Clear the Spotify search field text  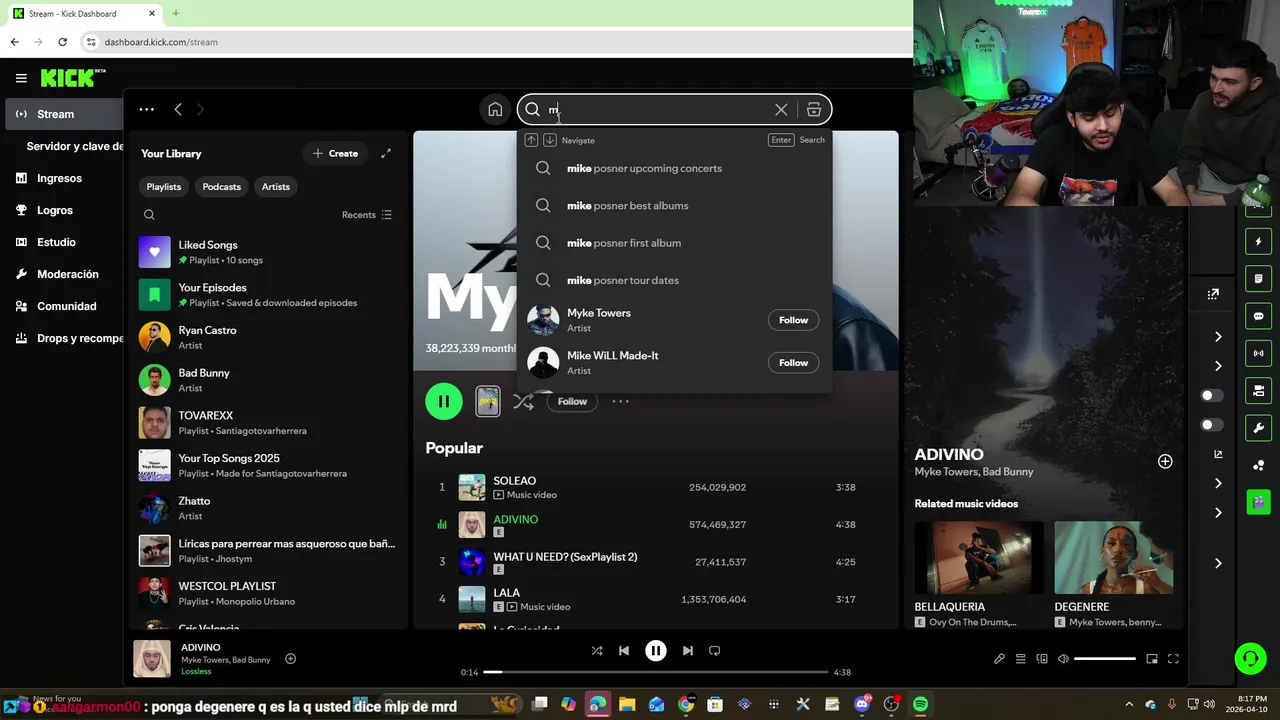pos(781,110)
